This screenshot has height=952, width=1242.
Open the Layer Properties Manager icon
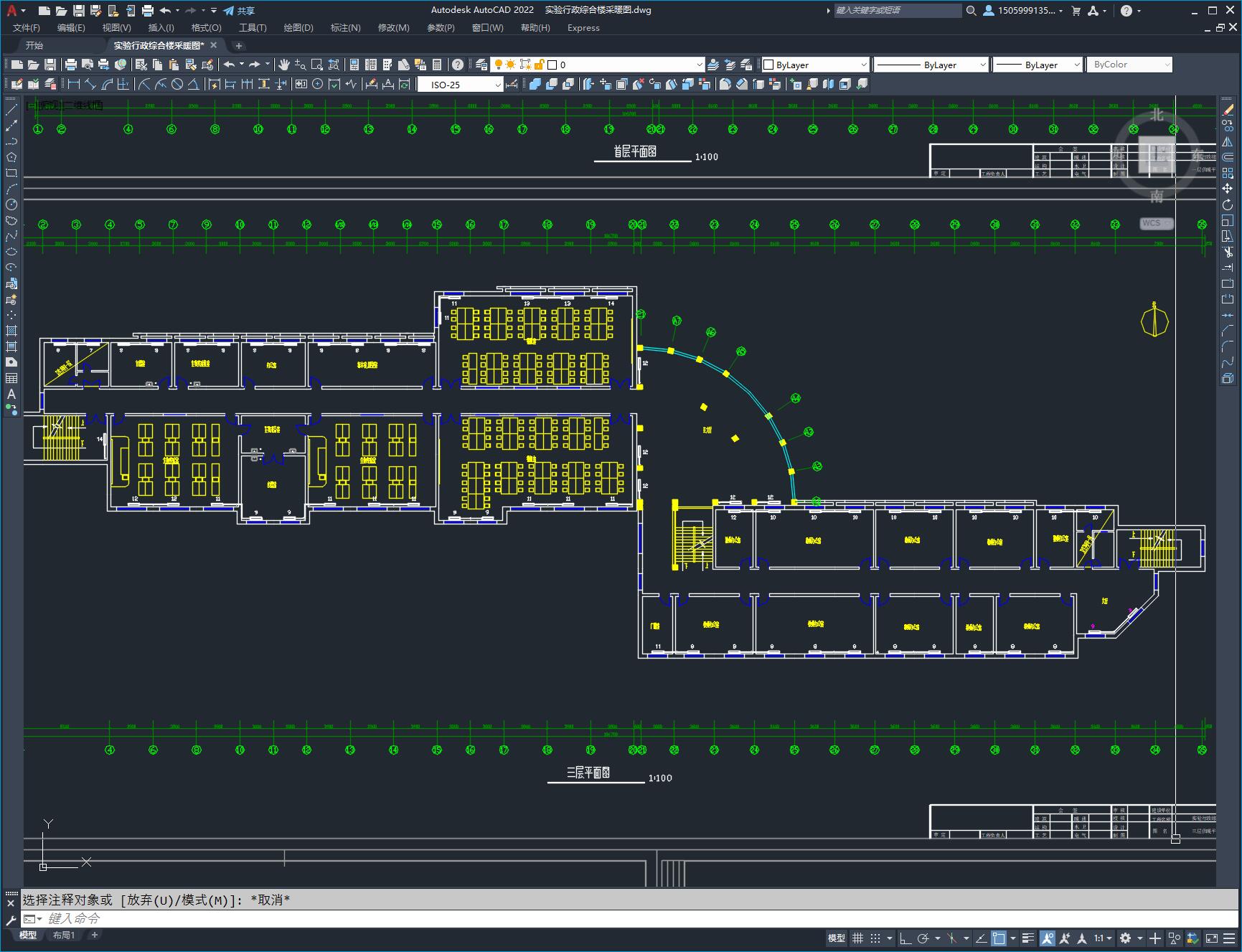point(481,65)
